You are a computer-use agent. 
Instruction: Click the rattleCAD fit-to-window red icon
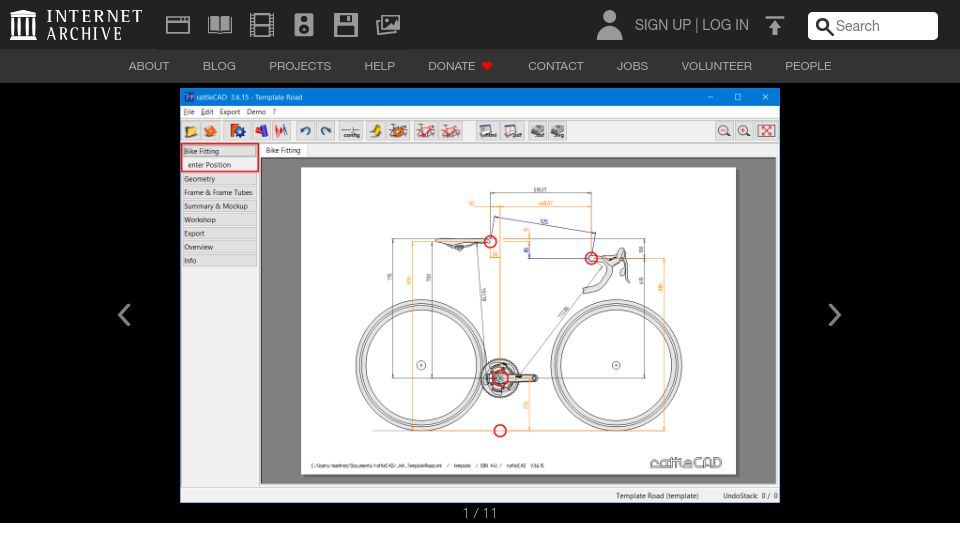tap(766, 131)
